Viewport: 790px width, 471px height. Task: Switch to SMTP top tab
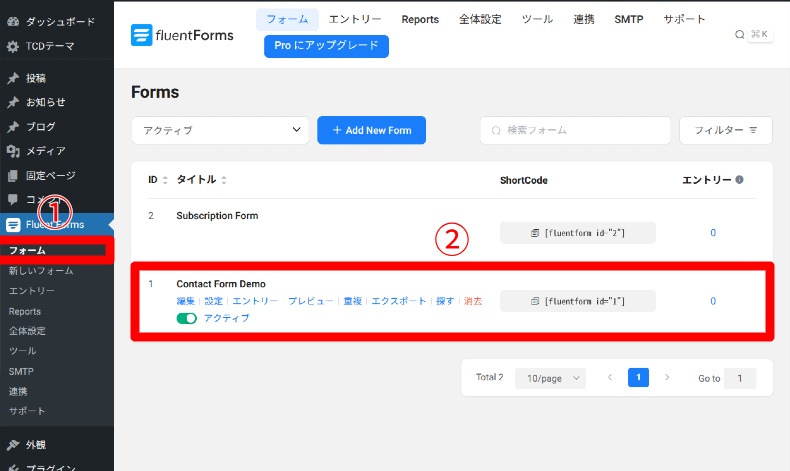tap(629, 20)
